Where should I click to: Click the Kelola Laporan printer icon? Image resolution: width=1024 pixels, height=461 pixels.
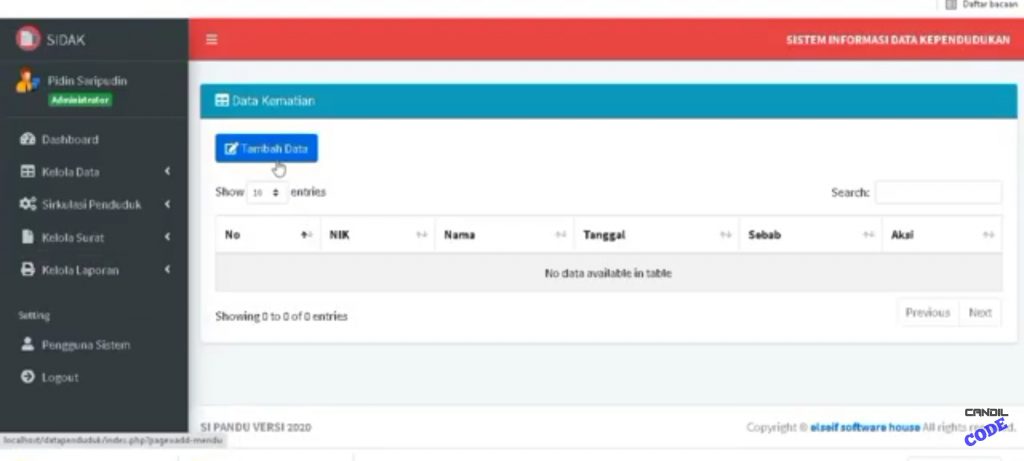click(28, 270)
